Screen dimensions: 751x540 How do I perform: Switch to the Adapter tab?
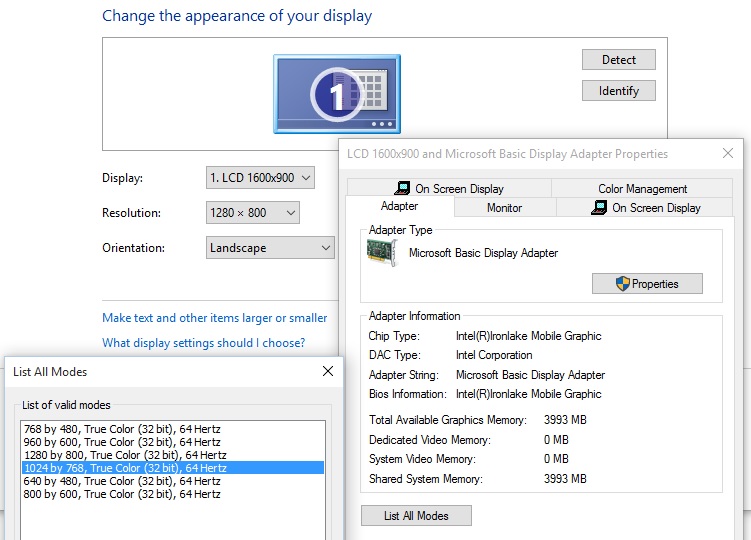399,206
